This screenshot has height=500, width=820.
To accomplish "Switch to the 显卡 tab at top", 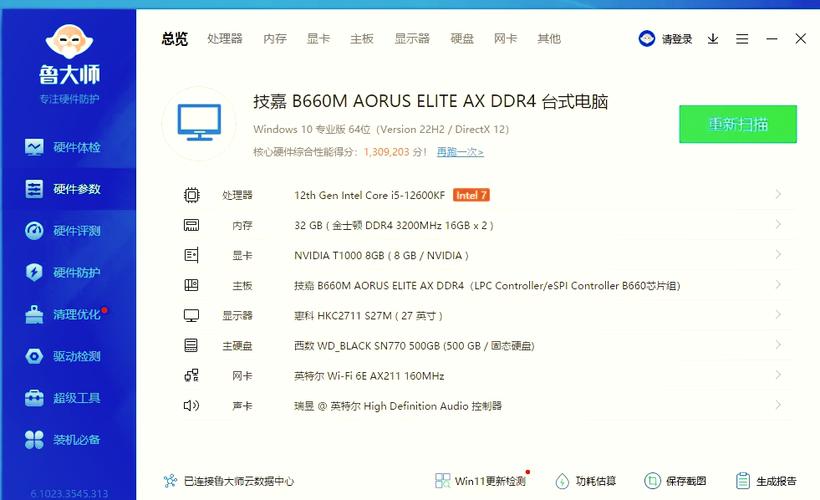I will point(318,39).
